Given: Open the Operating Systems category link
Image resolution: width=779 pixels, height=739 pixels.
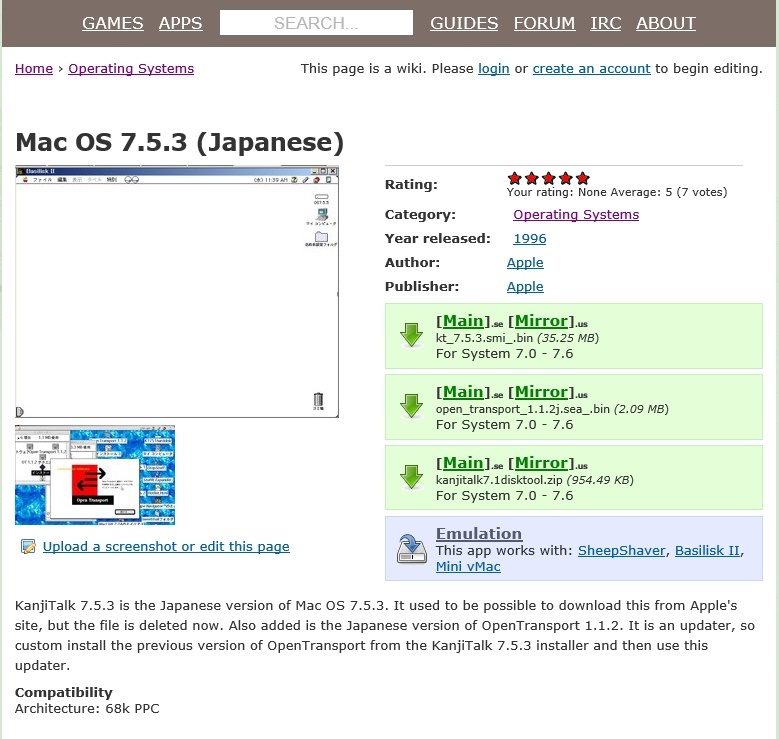Looking at the screenshot, I should pos(576,215).
